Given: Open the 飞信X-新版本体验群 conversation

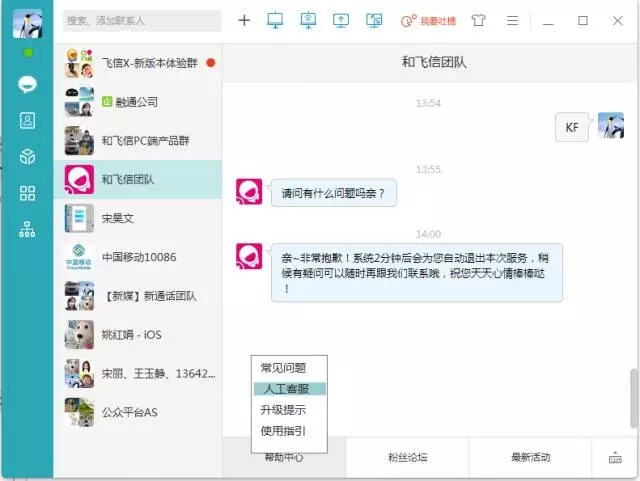Looking at the screenshot, I should coord(138,63).
